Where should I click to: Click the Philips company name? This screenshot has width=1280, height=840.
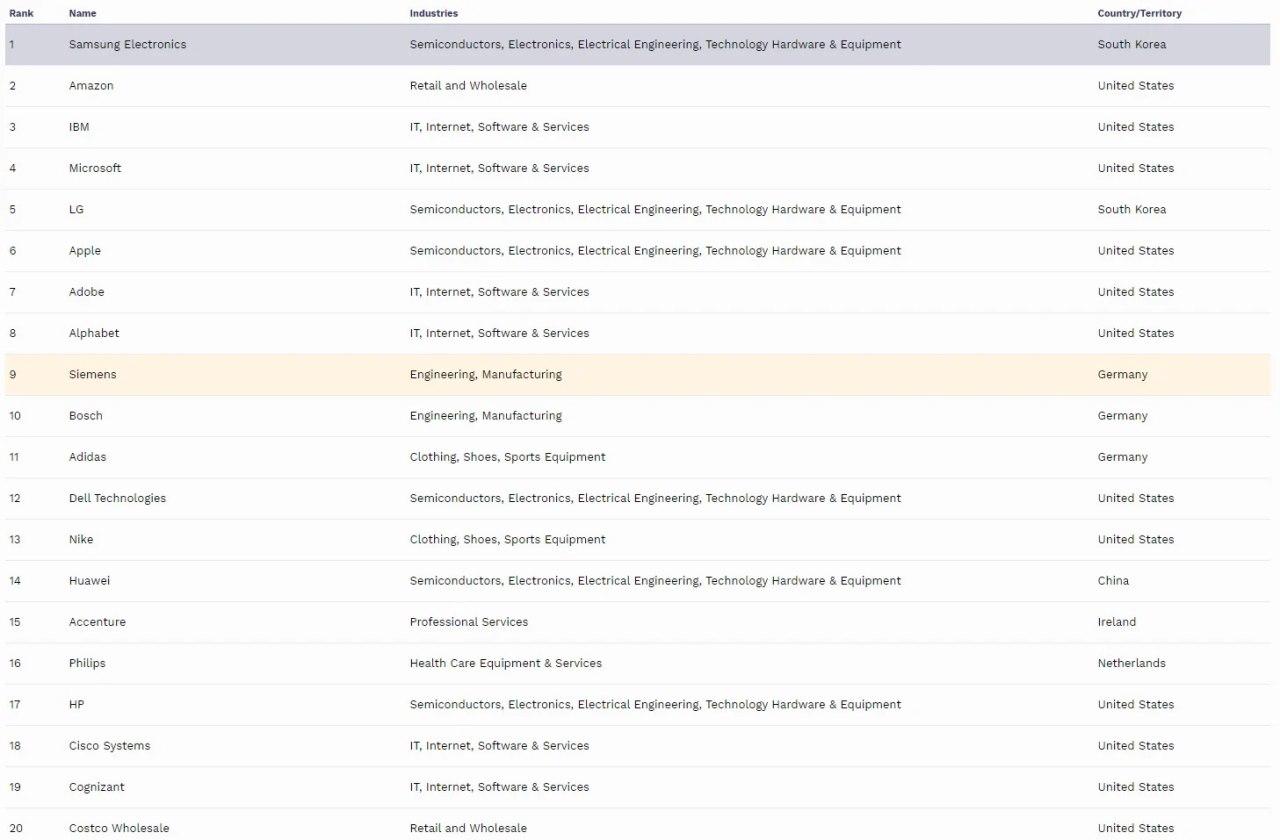click(87, 663)
